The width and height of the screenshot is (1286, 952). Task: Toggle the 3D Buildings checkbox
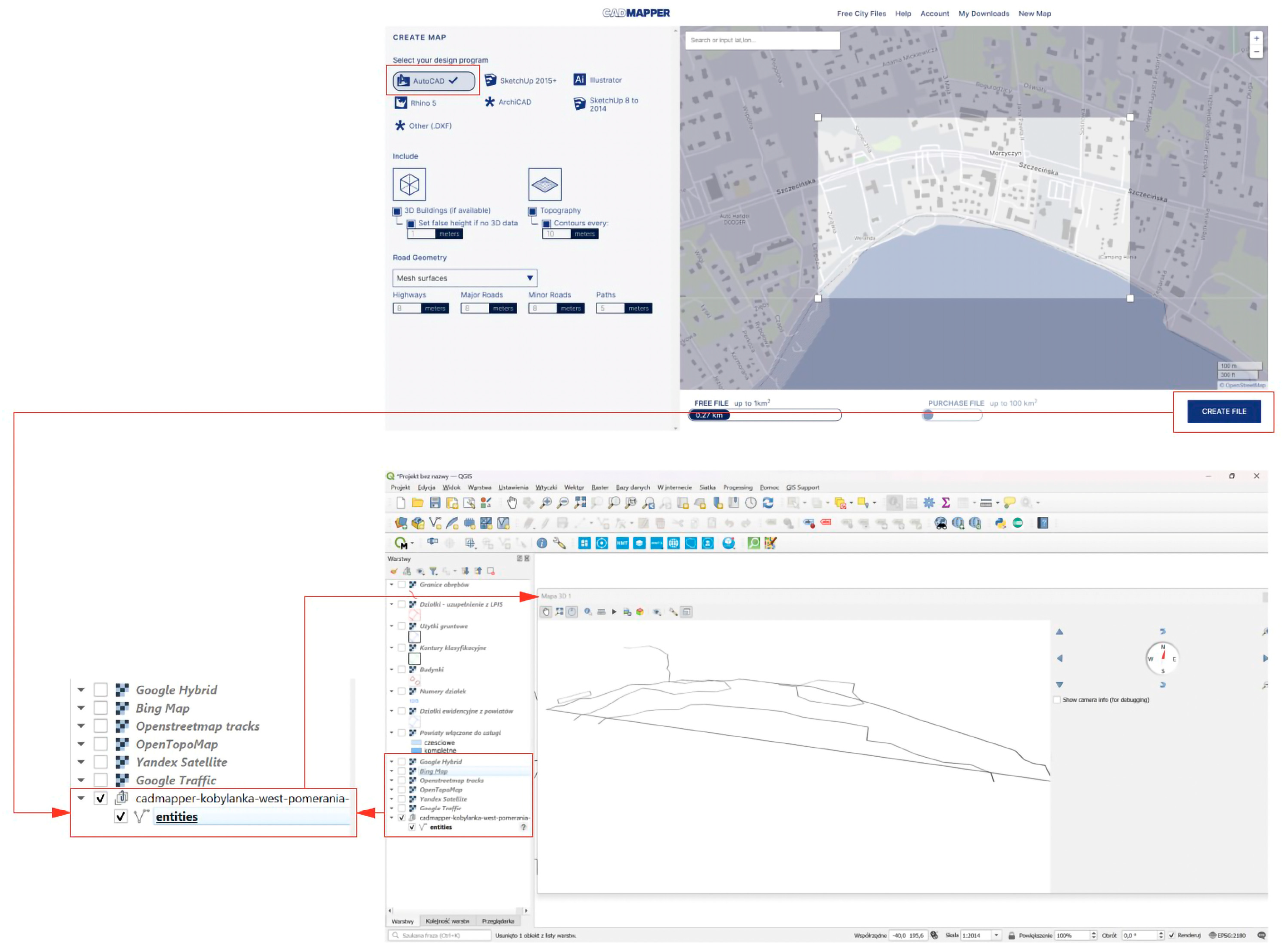point(396,211)
